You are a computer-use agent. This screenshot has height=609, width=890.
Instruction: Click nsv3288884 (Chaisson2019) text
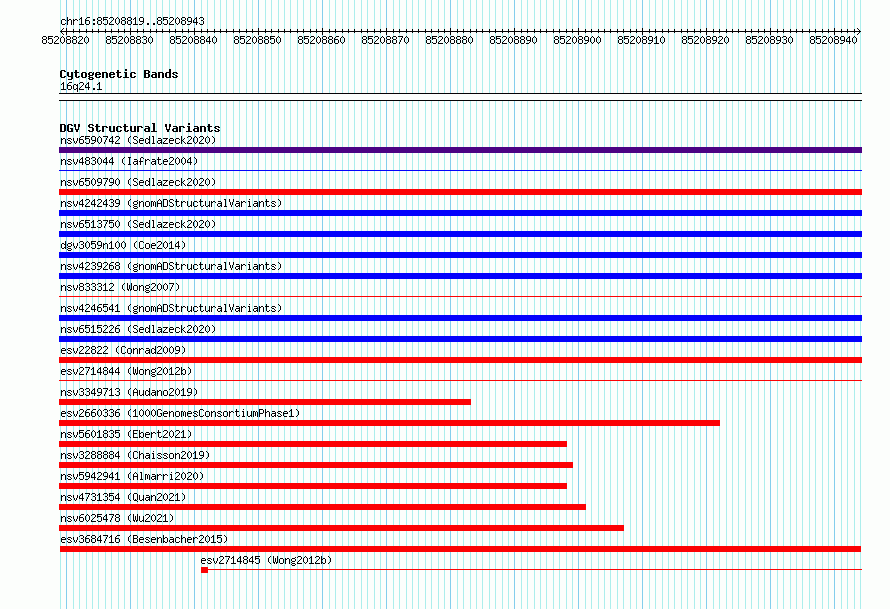pyautogui.click(x=135, y=455)
